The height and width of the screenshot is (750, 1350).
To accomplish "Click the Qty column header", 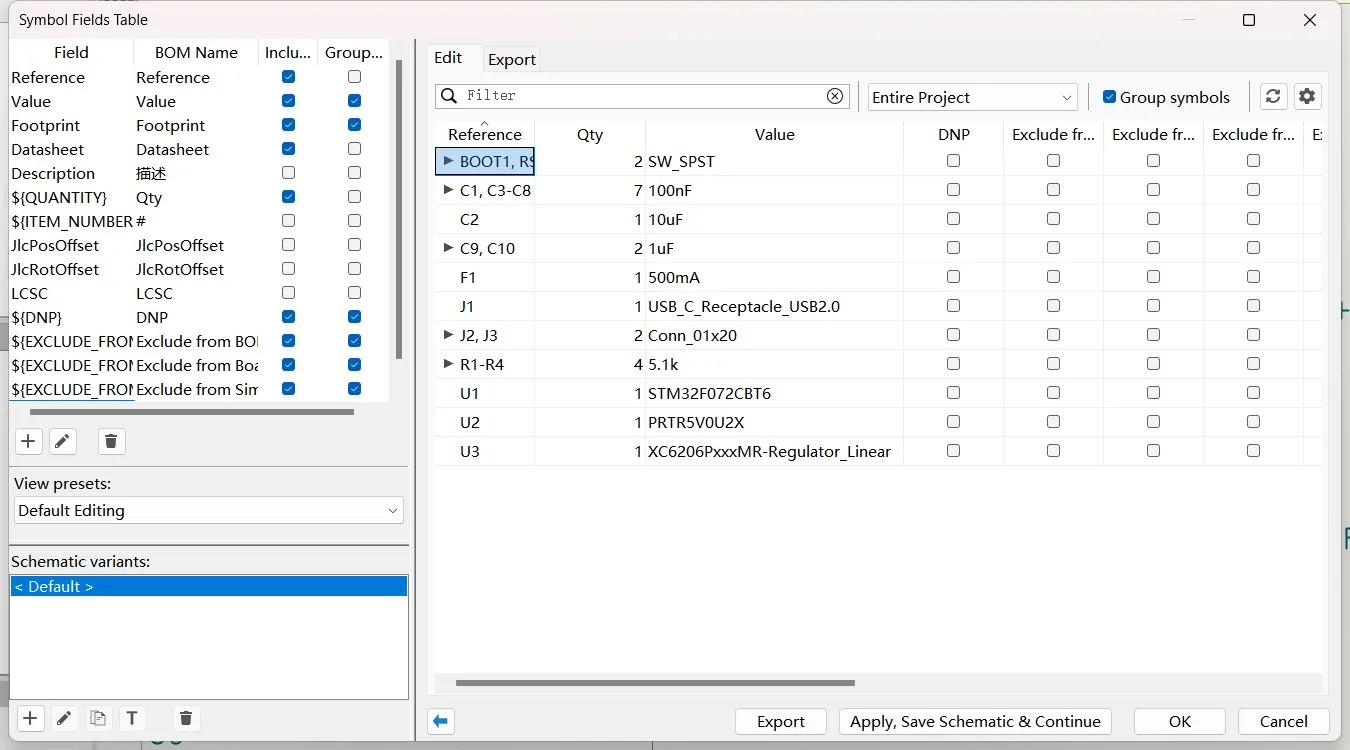I will point(590,134).
